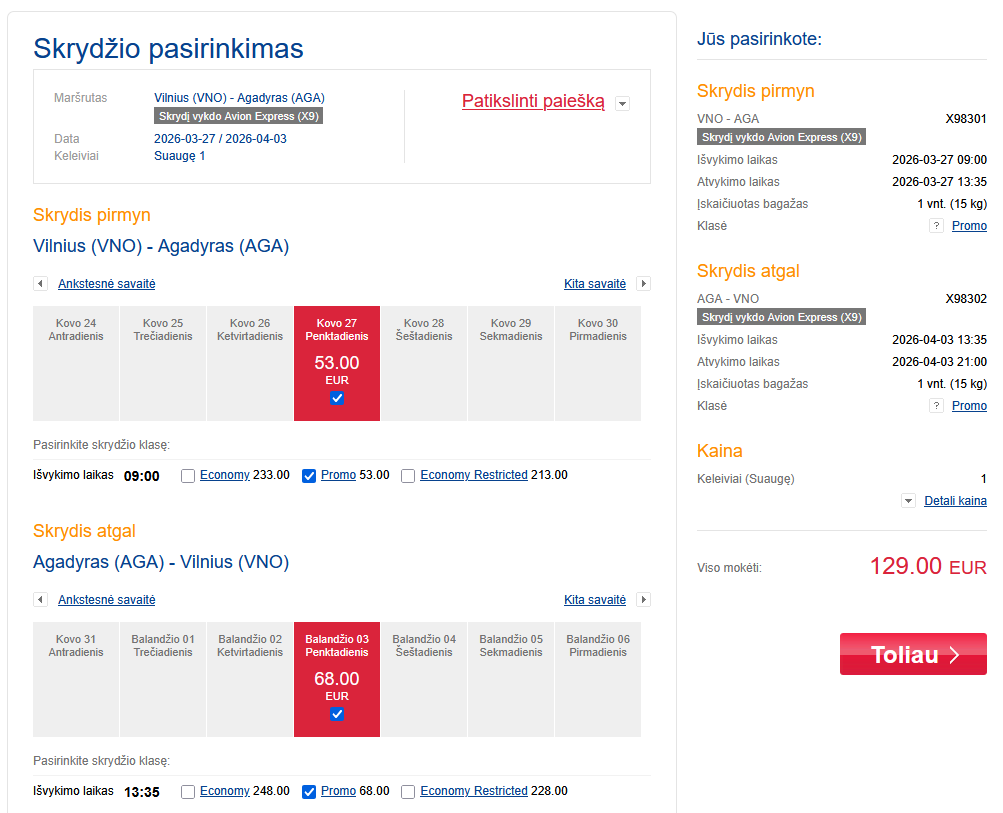
Task: Click previous week arrow icon for return flight
Action: coord(40,600)
